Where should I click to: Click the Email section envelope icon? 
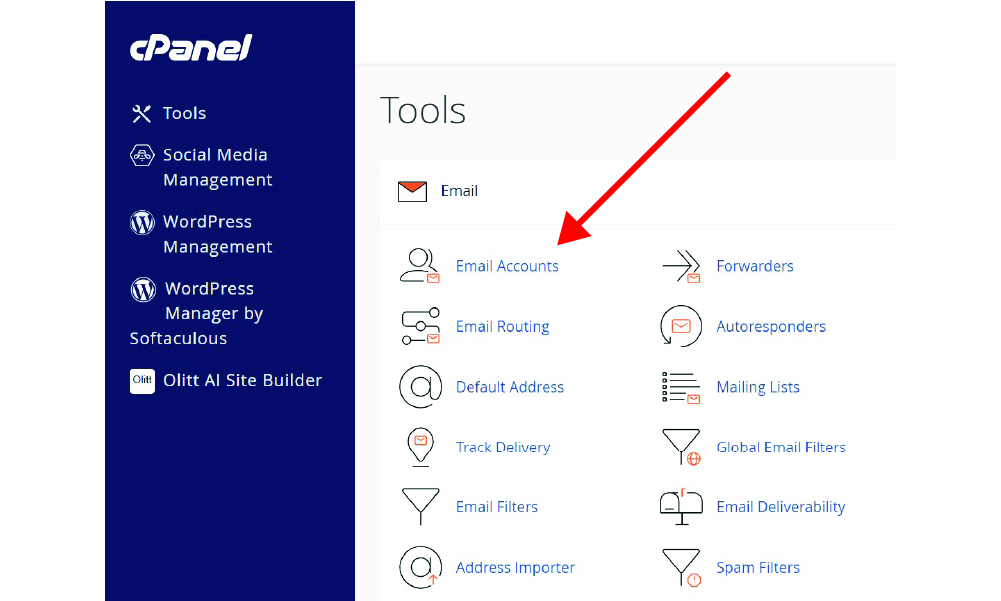coord(412,190)
